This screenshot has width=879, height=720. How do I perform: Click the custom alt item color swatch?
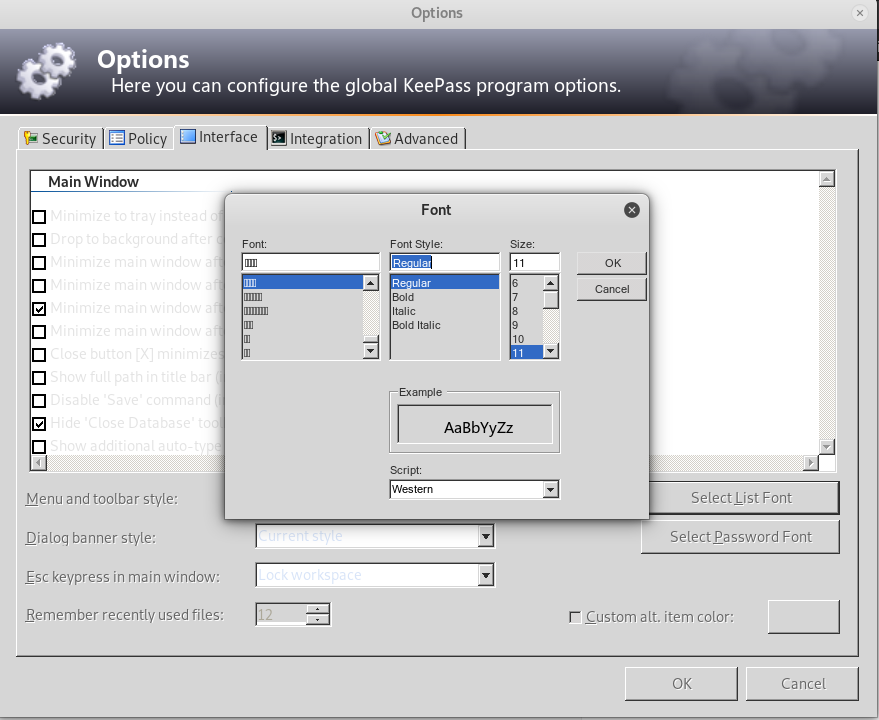coord(803,617)
